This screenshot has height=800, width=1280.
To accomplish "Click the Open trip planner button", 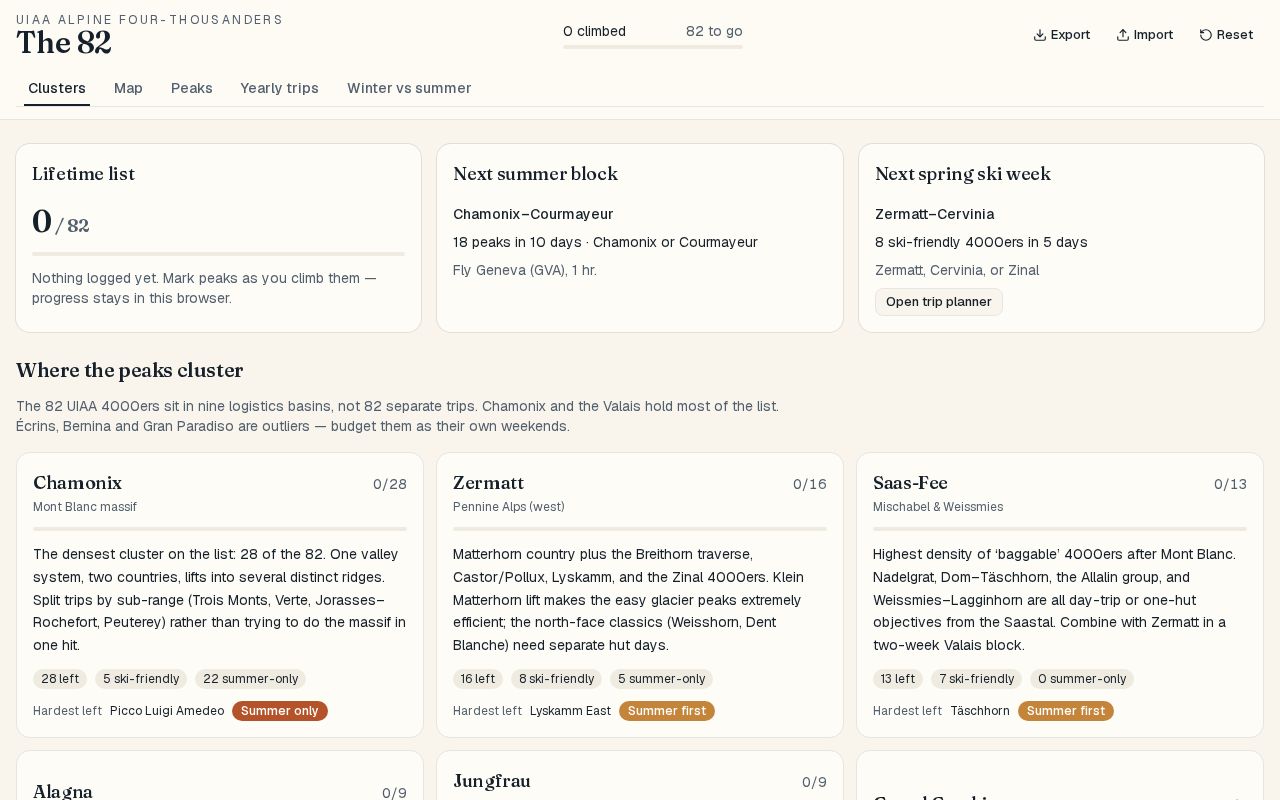I will 939,302.
